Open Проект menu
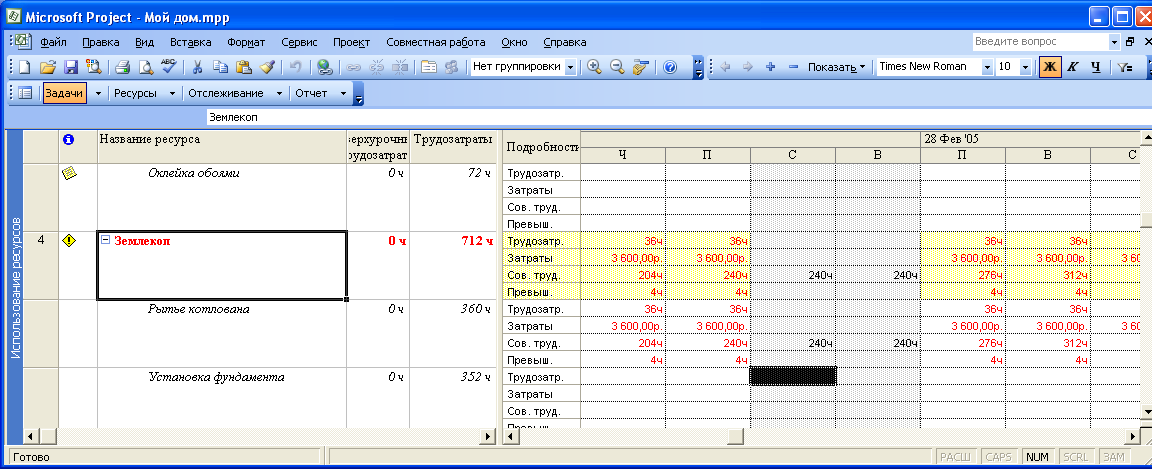This screenshot has width=1152, height=469. coord(351,42)
